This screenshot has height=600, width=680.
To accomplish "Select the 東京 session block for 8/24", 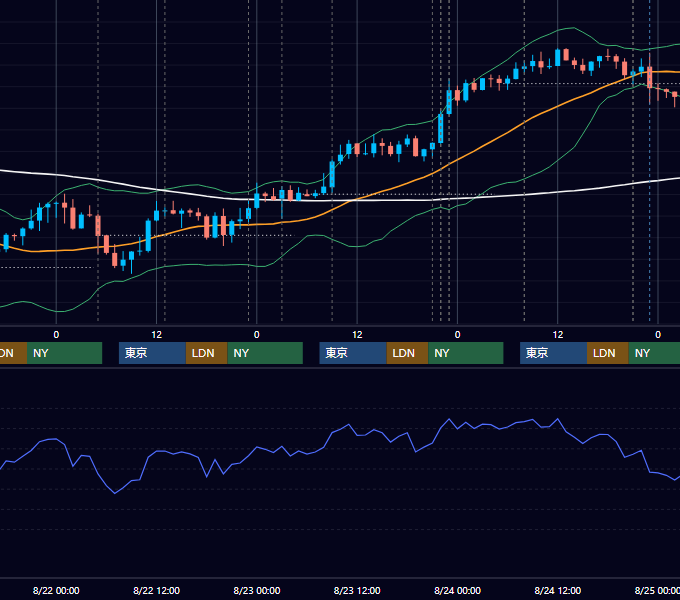I will coord(553,353).
